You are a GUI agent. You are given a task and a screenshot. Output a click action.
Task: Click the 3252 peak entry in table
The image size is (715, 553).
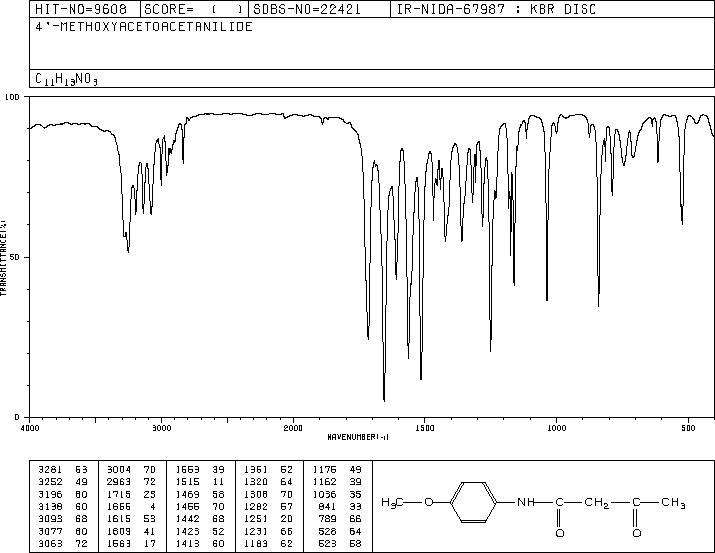click(x=62, y=482)
